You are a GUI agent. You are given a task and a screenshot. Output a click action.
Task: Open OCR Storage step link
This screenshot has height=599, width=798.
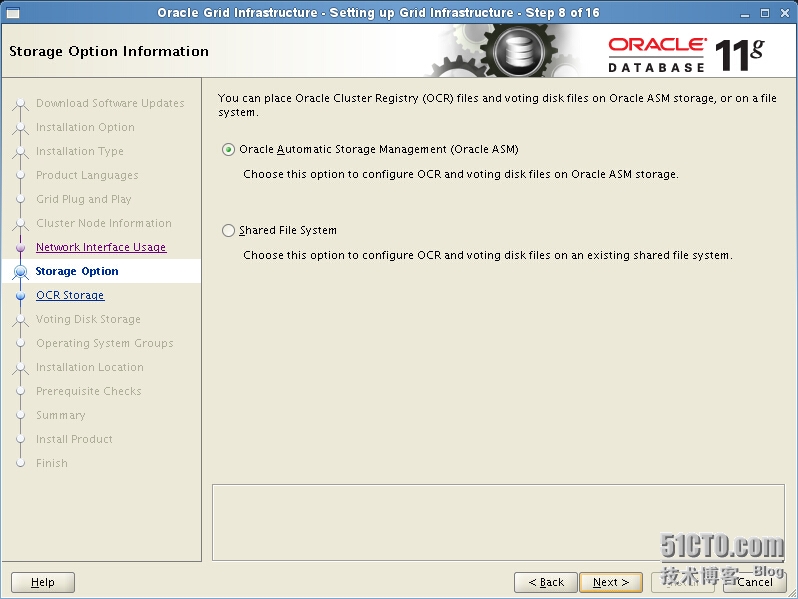pyautogui.click(x=70, y=295)
